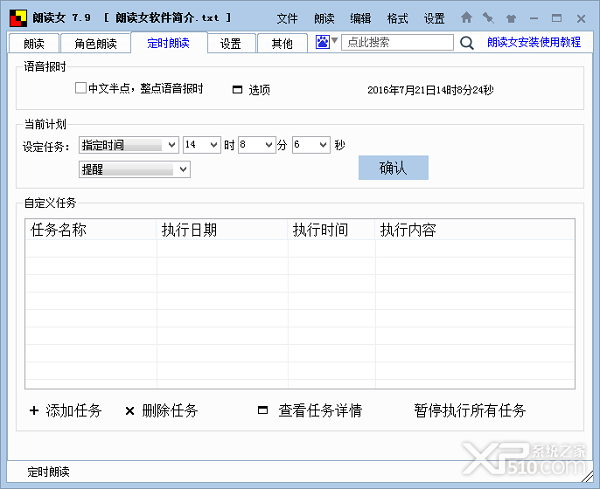Click the 确认 button

[393, 168]
